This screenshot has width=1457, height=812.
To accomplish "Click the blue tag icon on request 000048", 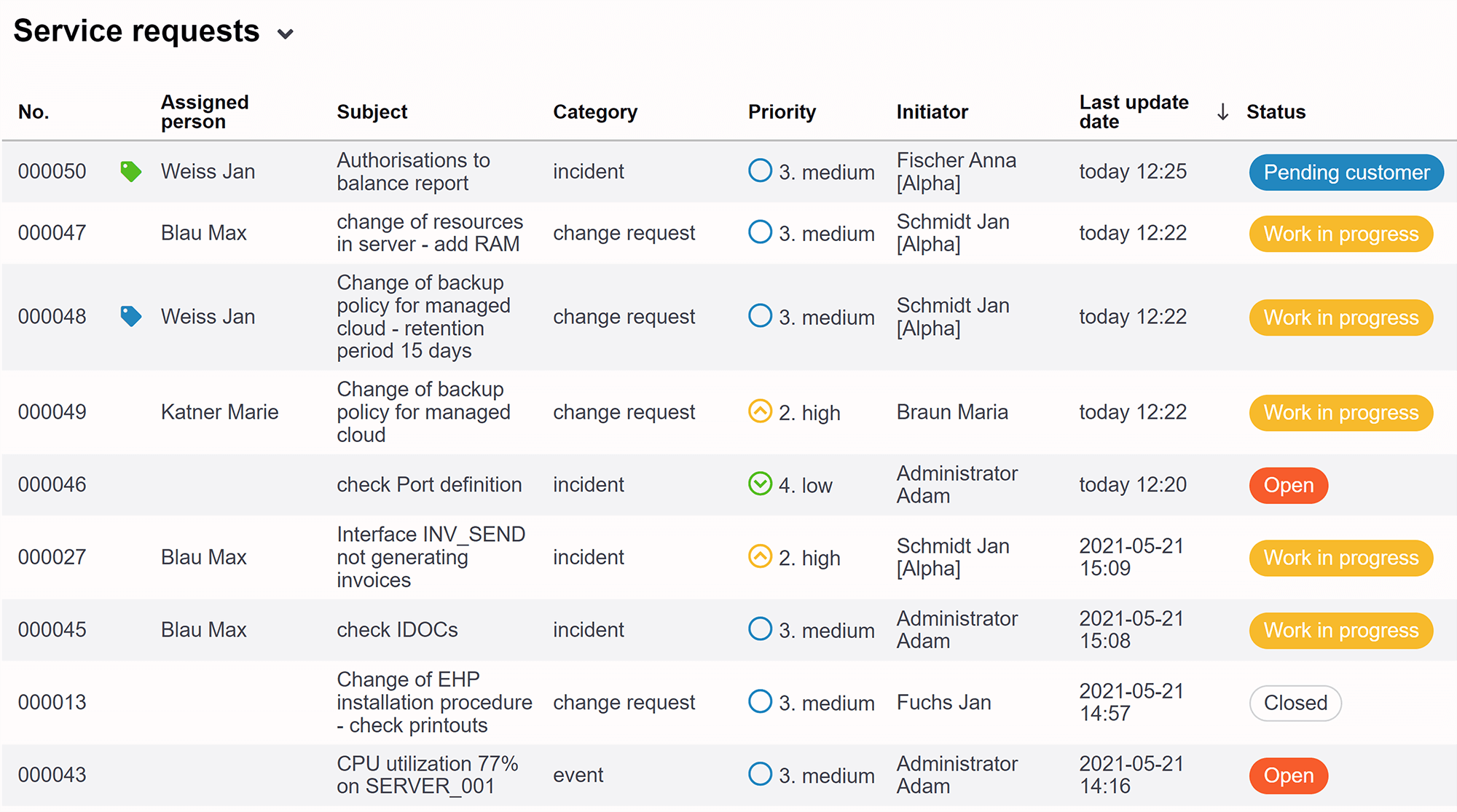I will (x=130, y=316).
